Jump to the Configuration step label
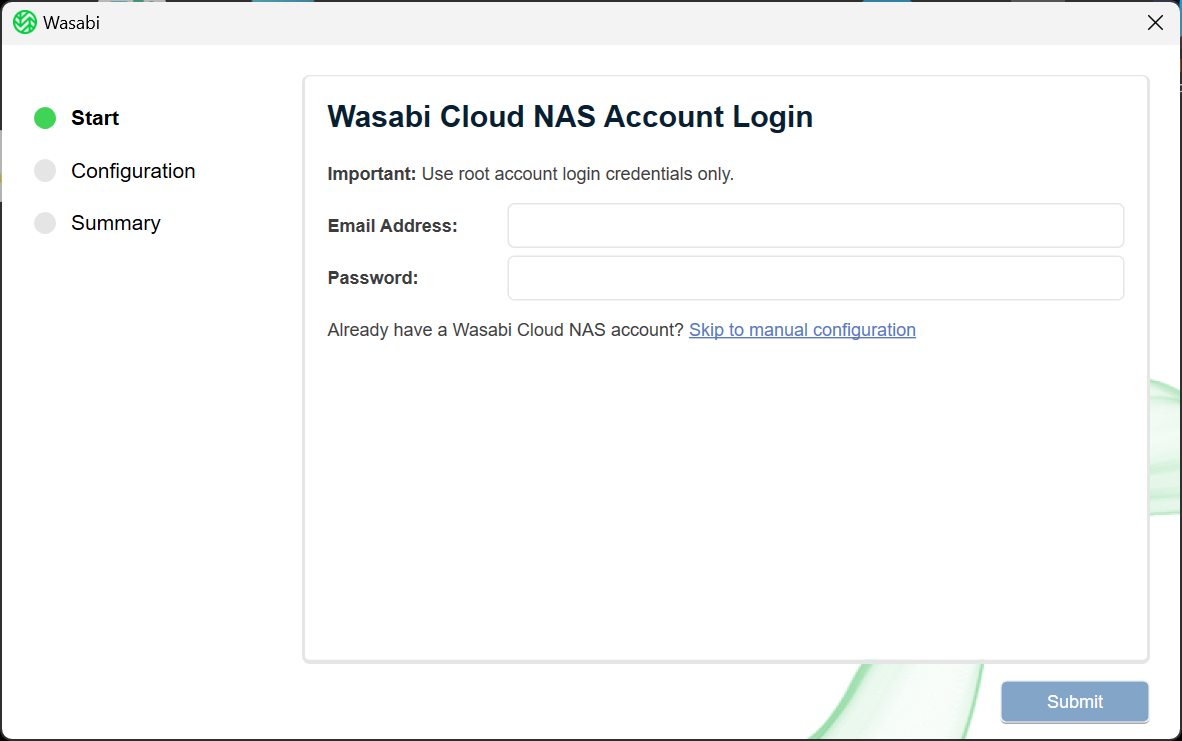 coord(133,171)
